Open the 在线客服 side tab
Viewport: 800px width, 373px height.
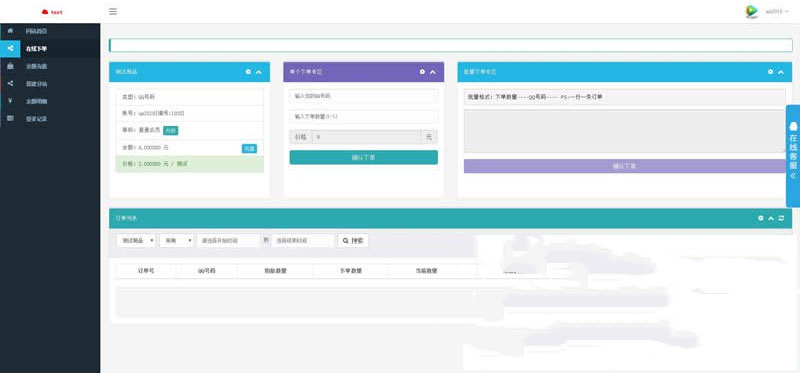pyautogui.click(x=793, y=156)
